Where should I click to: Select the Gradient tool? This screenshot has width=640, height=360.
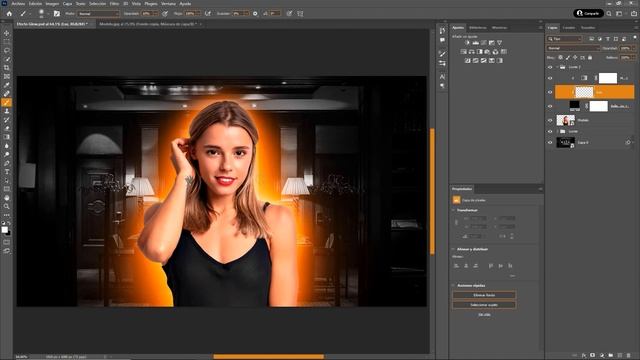(x=7, y=137)
